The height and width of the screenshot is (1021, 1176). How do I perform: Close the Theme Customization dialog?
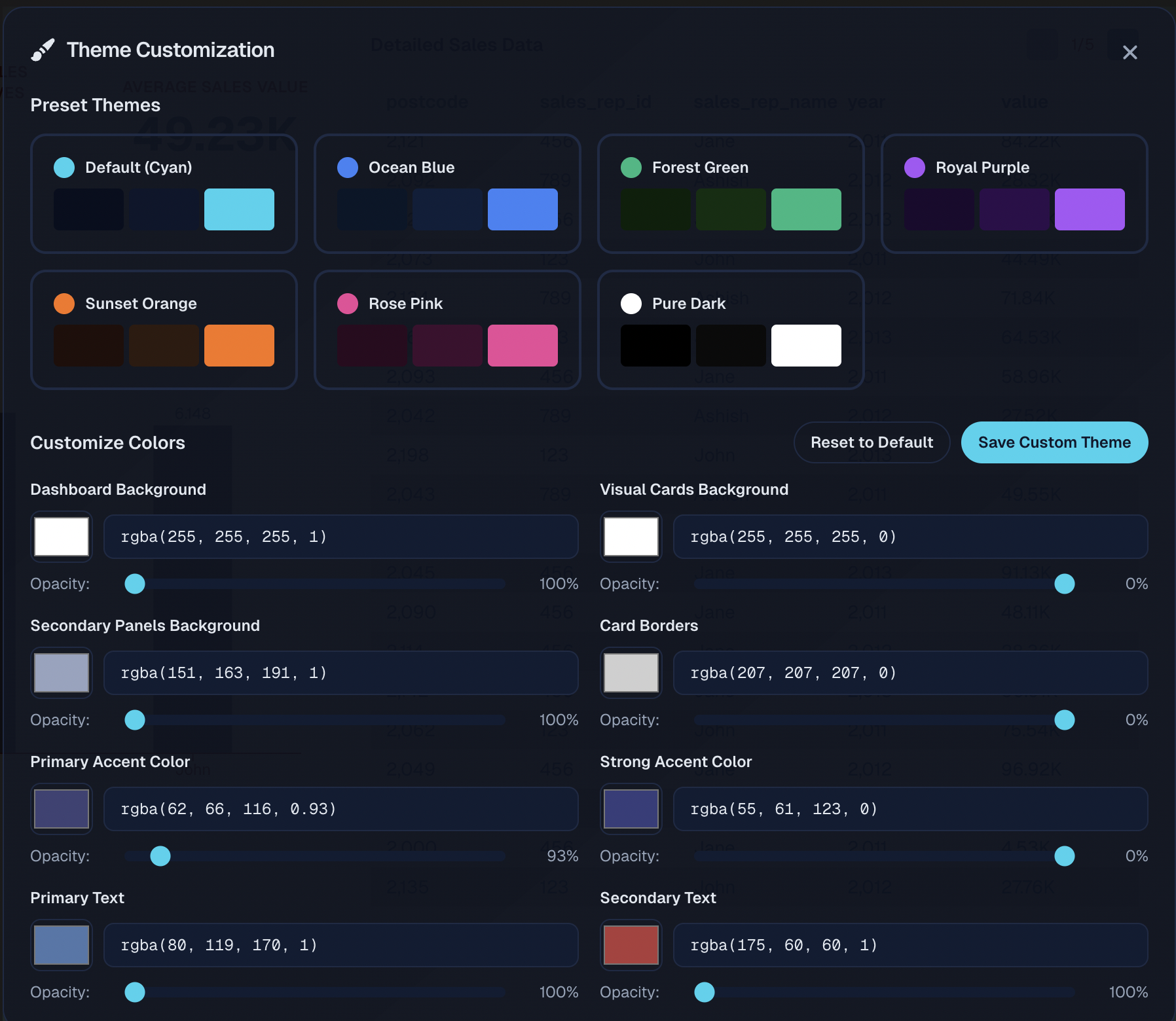pyautogui.click(x=1130, y=52)
